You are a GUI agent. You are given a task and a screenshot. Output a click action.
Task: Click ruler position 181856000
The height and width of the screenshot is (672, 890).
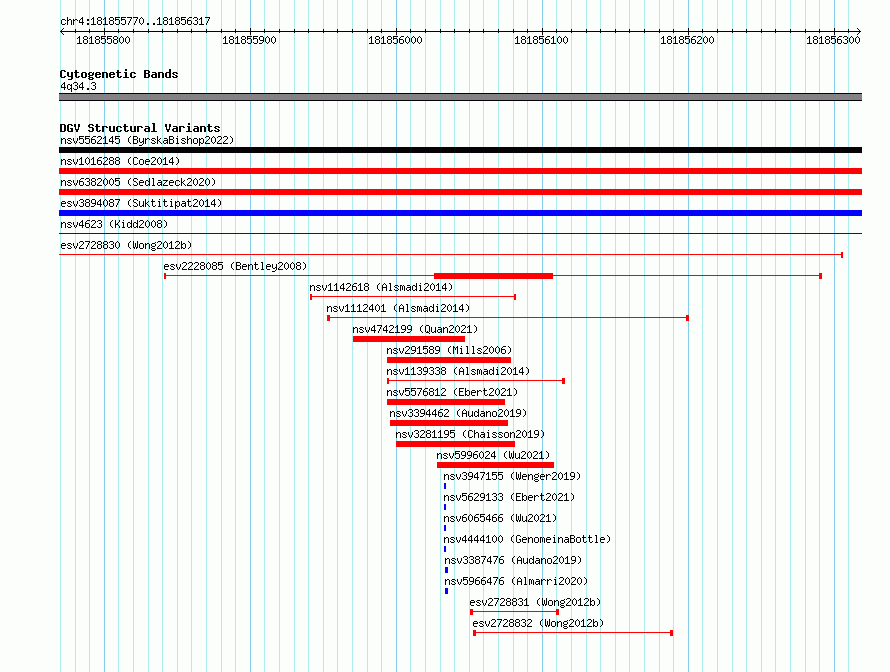395,40
